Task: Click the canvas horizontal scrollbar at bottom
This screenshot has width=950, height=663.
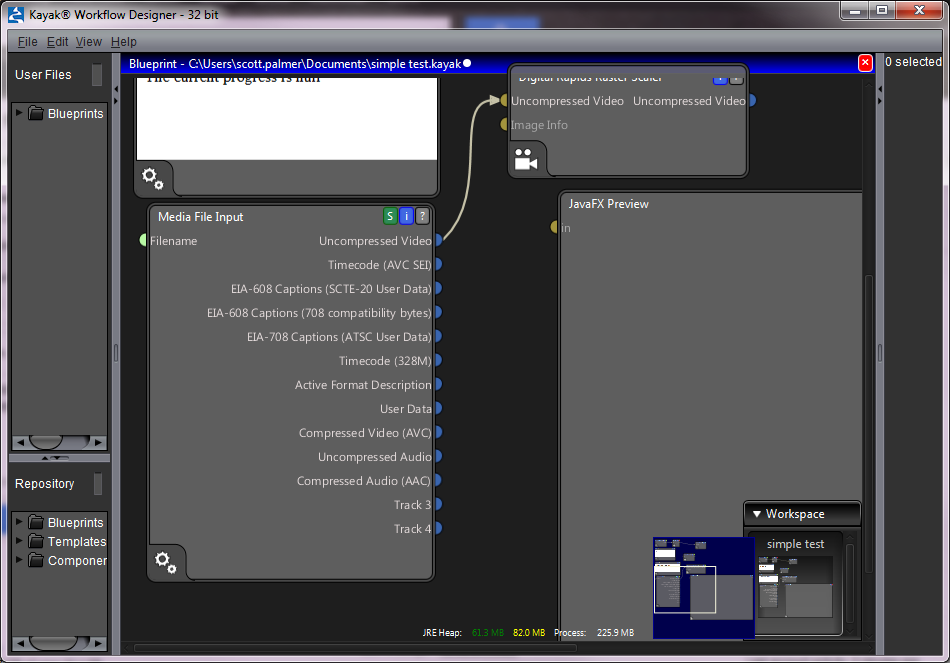Action: click(x=354, y=648)
